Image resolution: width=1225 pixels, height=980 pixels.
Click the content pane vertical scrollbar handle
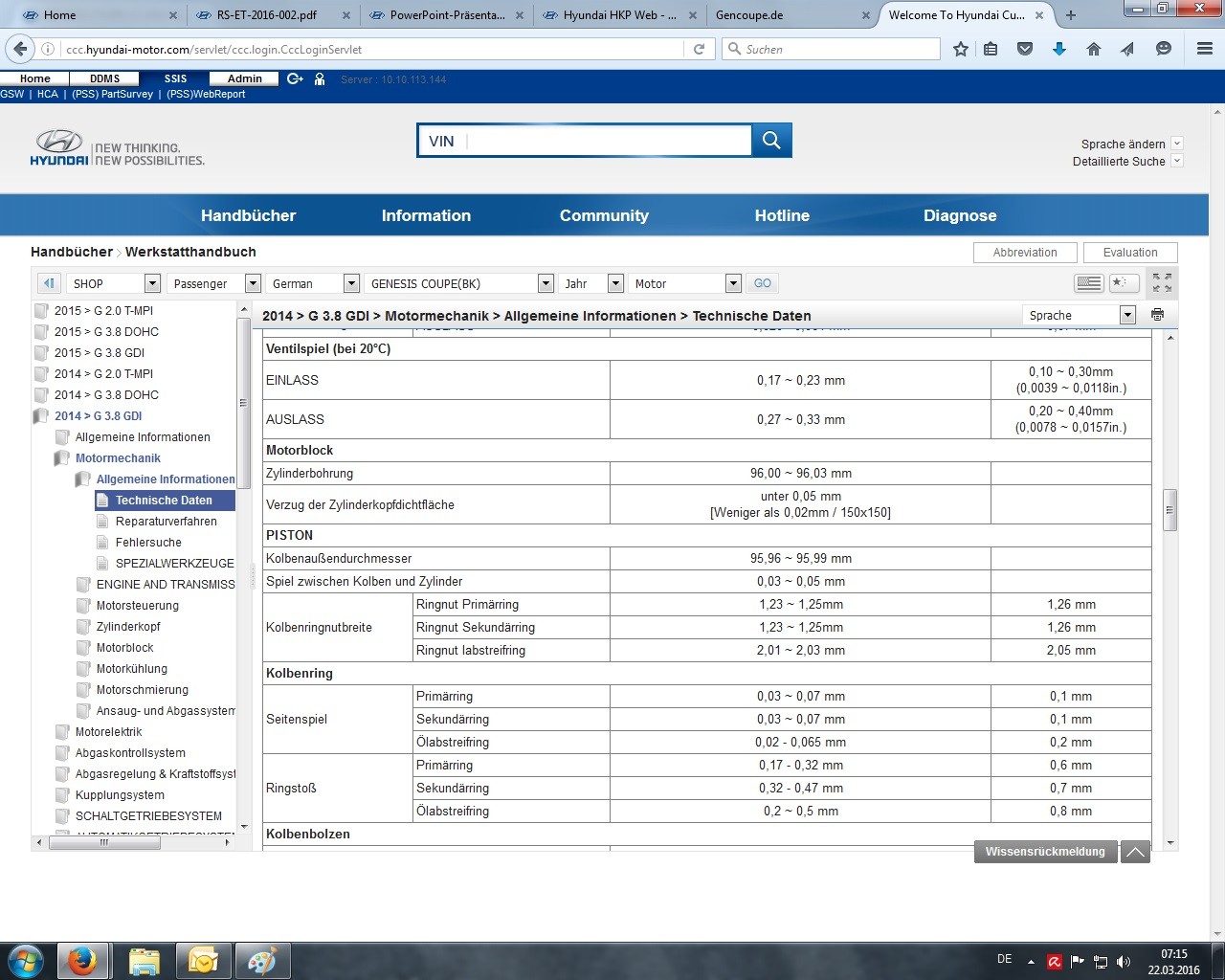(x=1169, y=510)
